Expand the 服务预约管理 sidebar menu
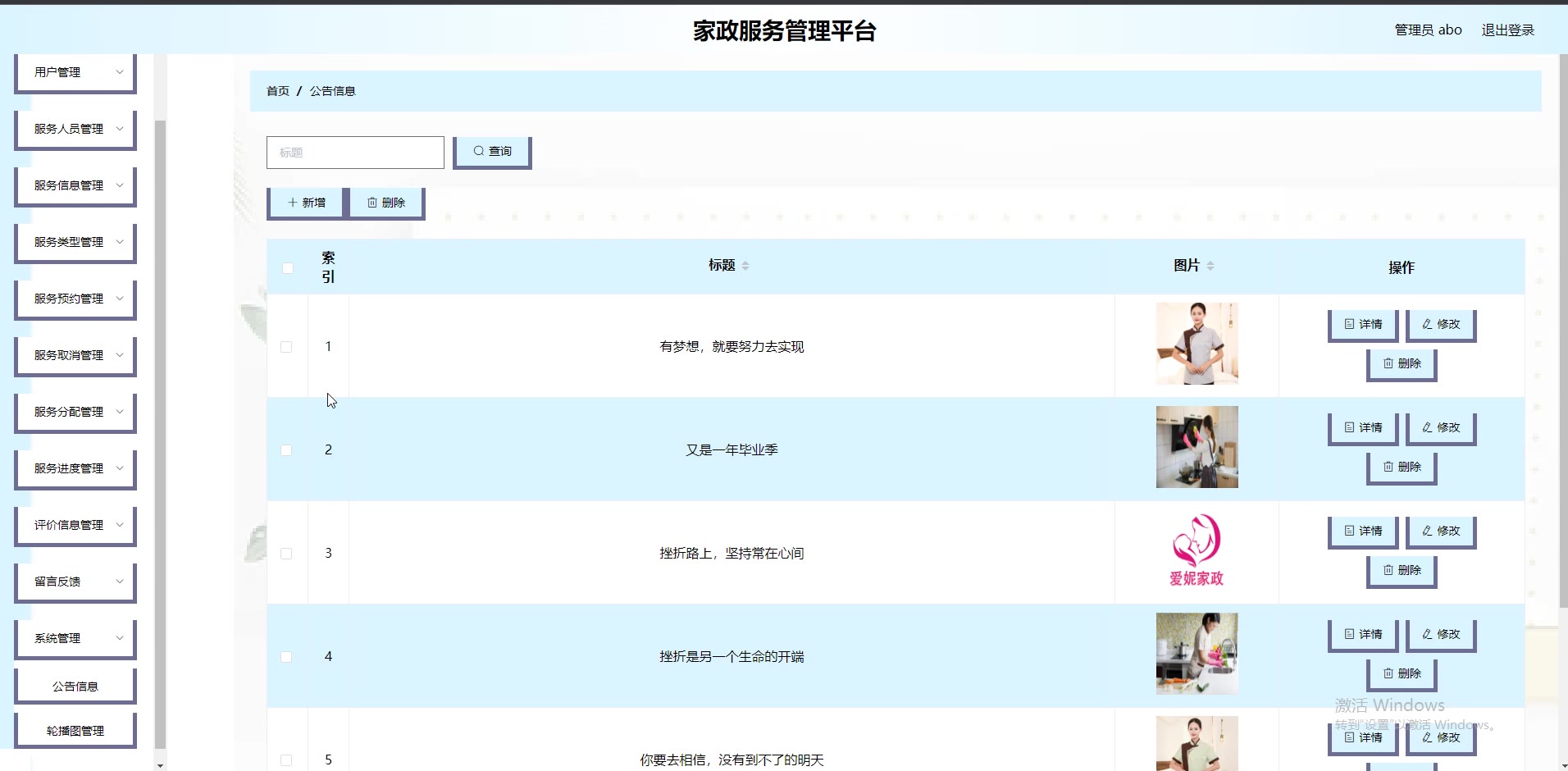 pyautogui.click(x=75, y=299)
